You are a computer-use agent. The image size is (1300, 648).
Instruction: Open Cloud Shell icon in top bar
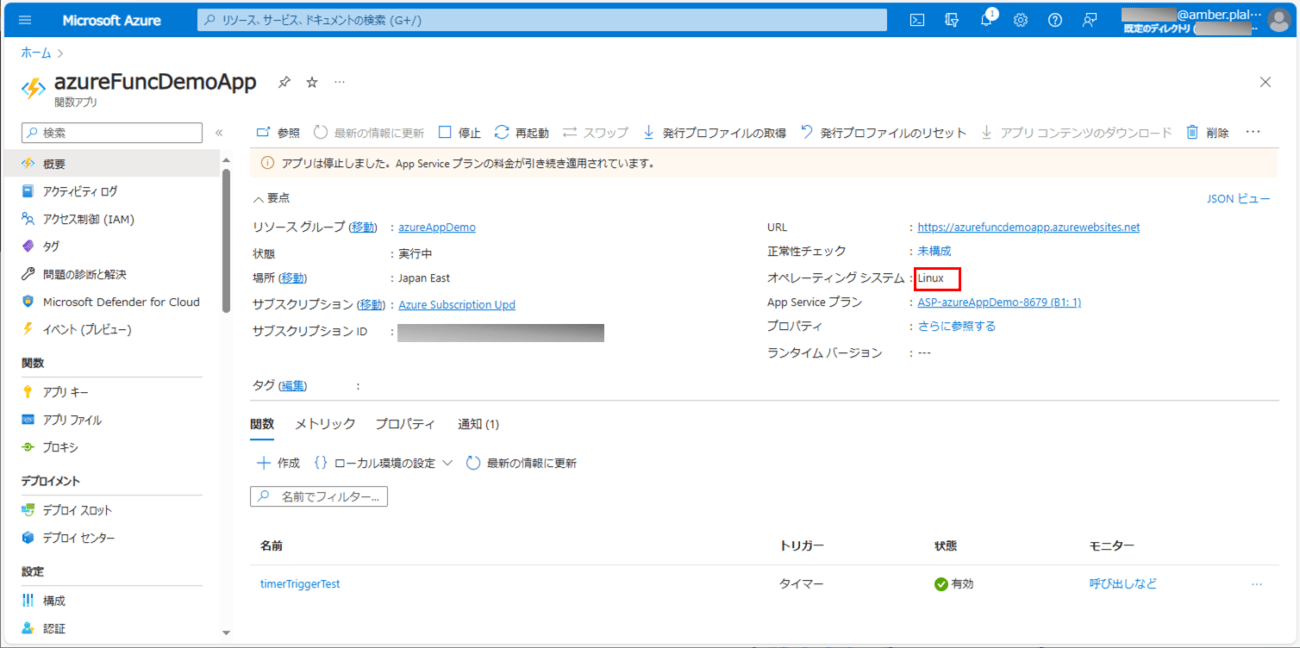pyautogui.click(x=917, y=20)
